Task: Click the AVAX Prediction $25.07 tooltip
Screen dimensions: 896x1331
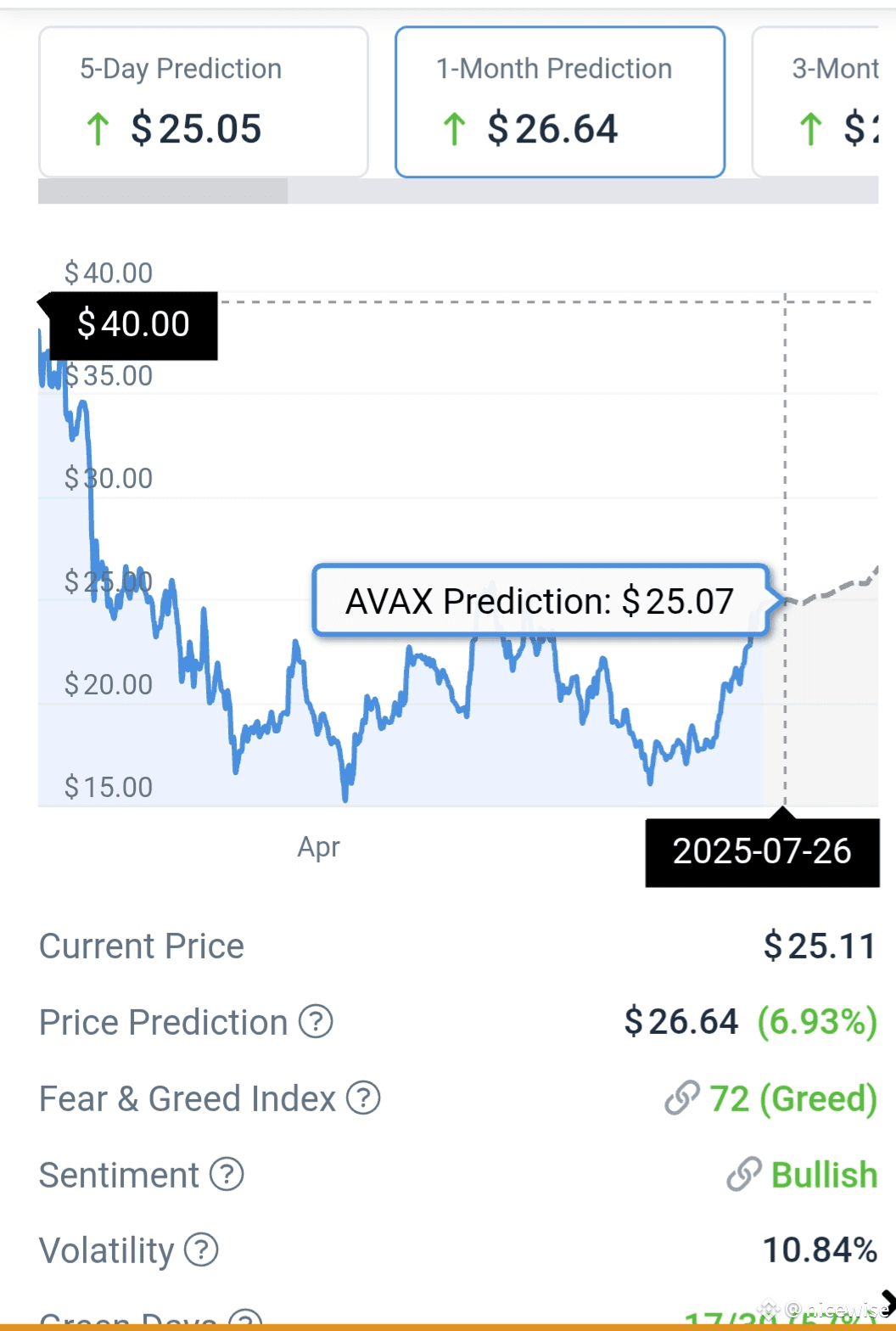Action: (540, 601)
